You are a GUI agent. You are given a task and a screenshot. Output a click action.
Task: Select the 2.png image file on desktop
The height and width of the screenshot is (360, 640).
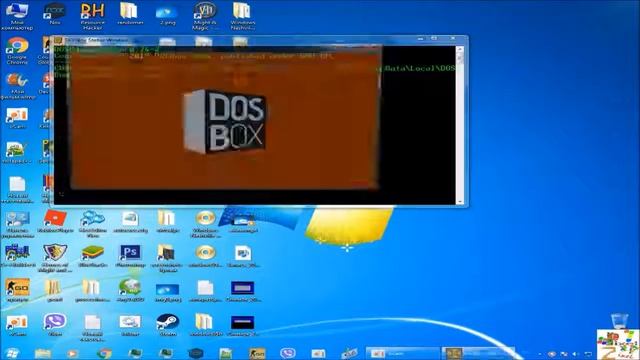(x=167, y=16)
